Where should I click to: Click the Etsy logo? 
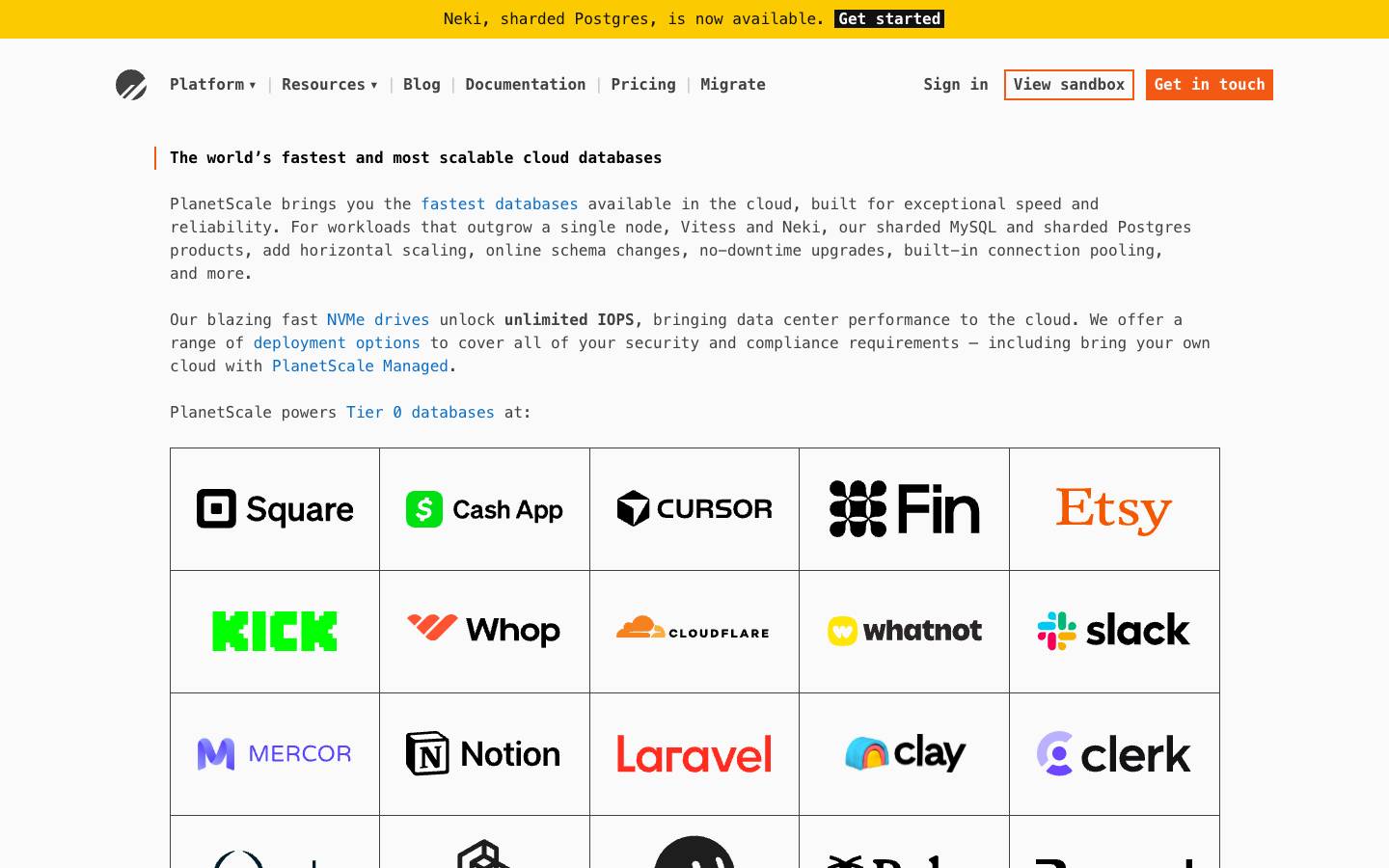1114,509
